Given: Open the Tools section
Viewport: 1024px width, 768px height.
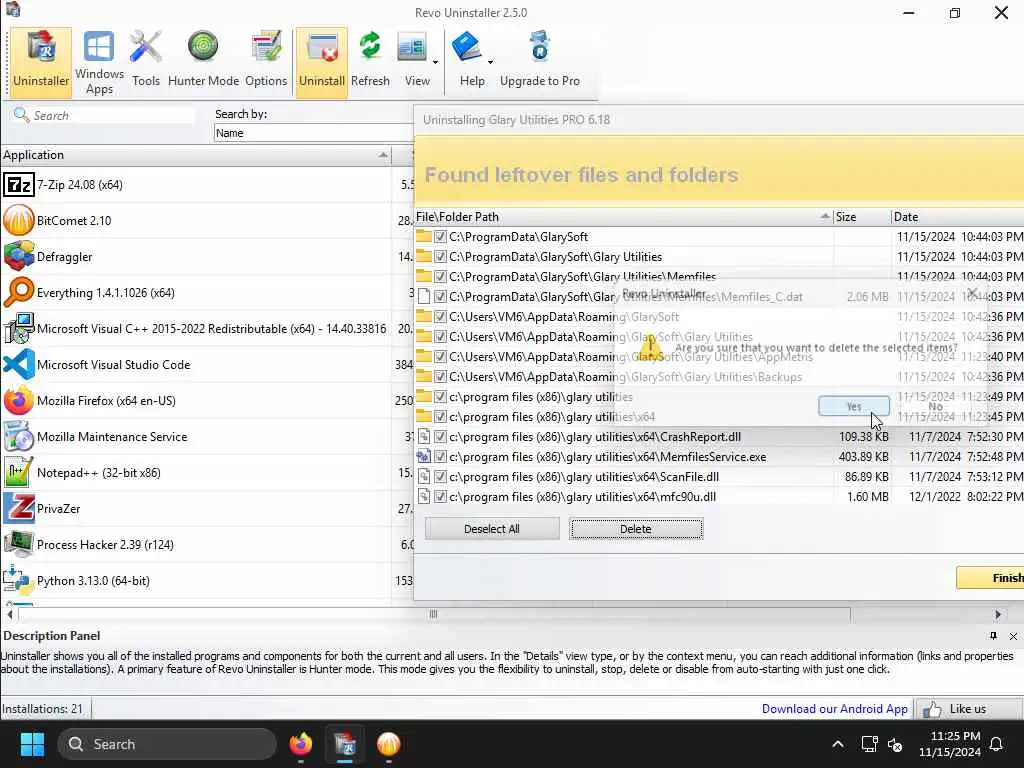Looking at the screenshot, I should tap(146, 61).
